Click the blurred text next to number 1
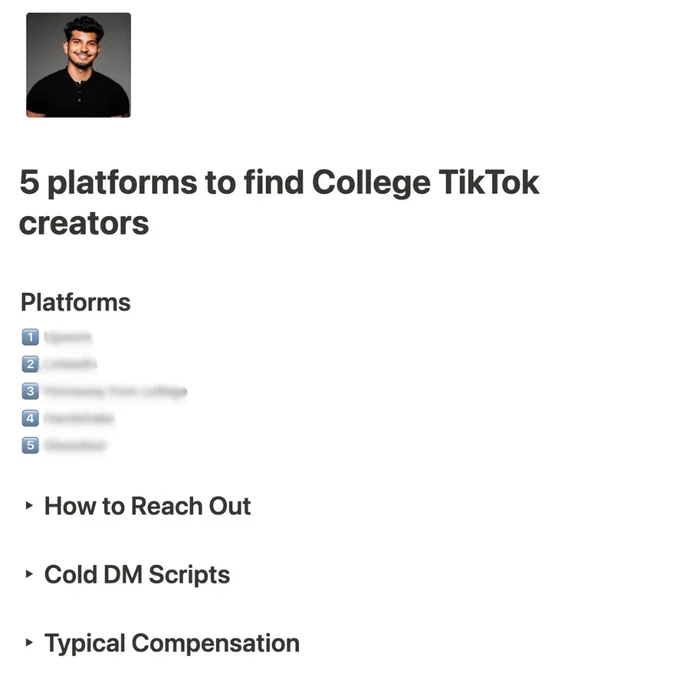This screenshot has height=680, width=680. click(68, 337)
